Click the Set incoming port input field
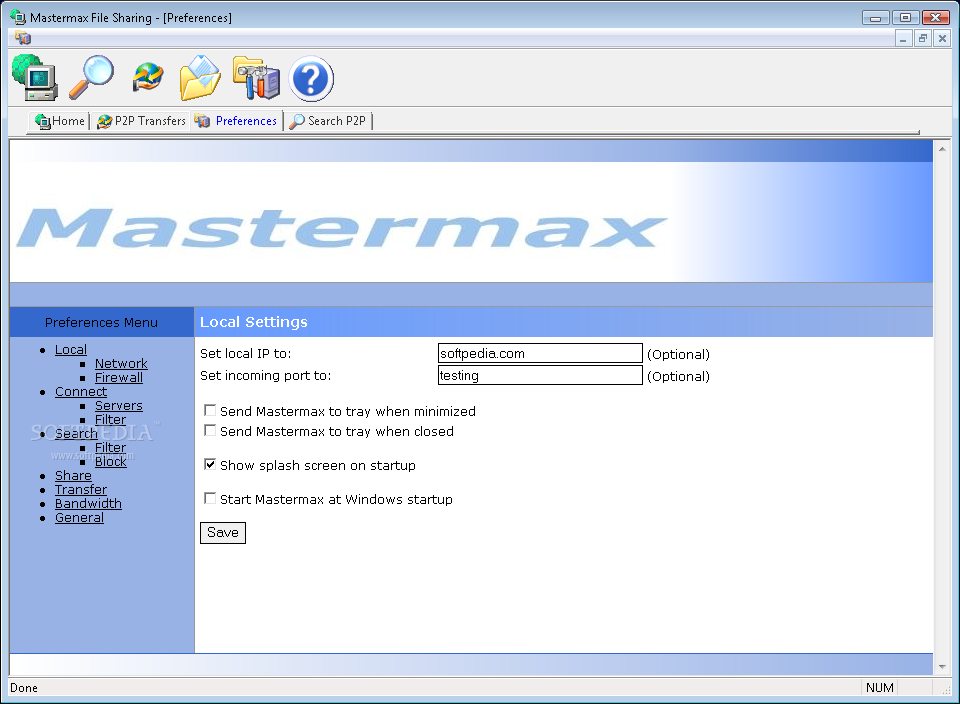Screen dimensions: 960x704 540,375
